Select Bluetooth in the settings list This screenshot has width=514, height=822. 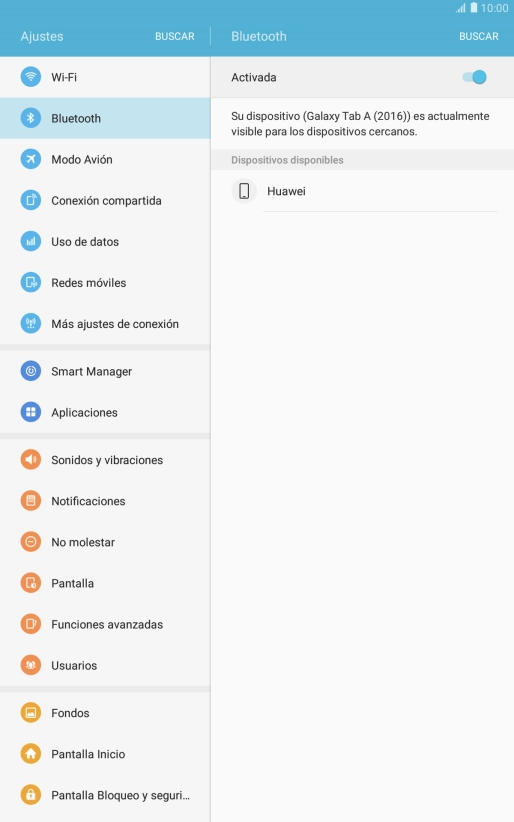pyautogui.click(x=105, y=118)
